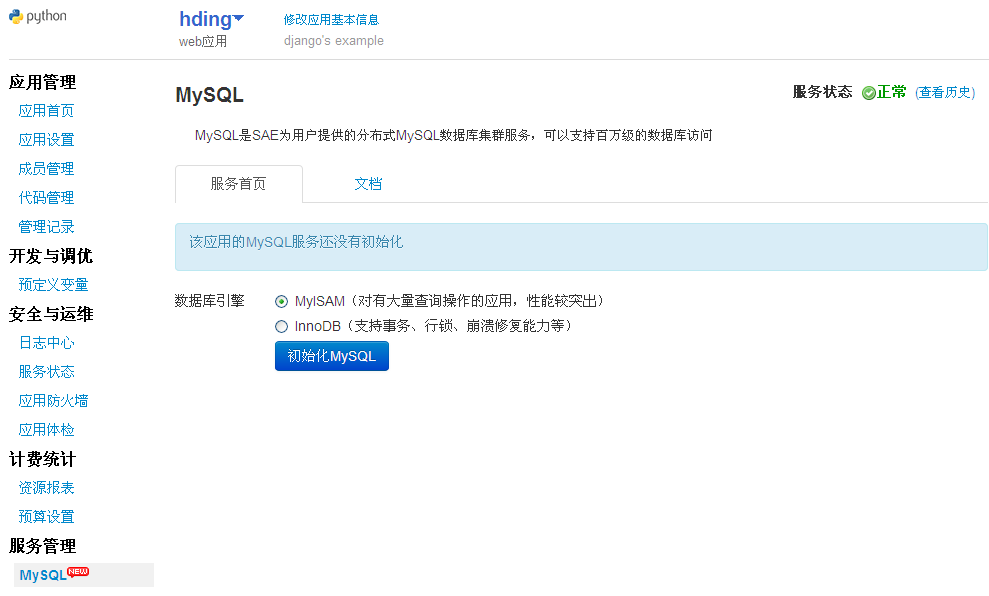Open the hding app dropdown arrow
Image resolution: width=989 pixels, height=596 pixels.
[x=238, y=19]
